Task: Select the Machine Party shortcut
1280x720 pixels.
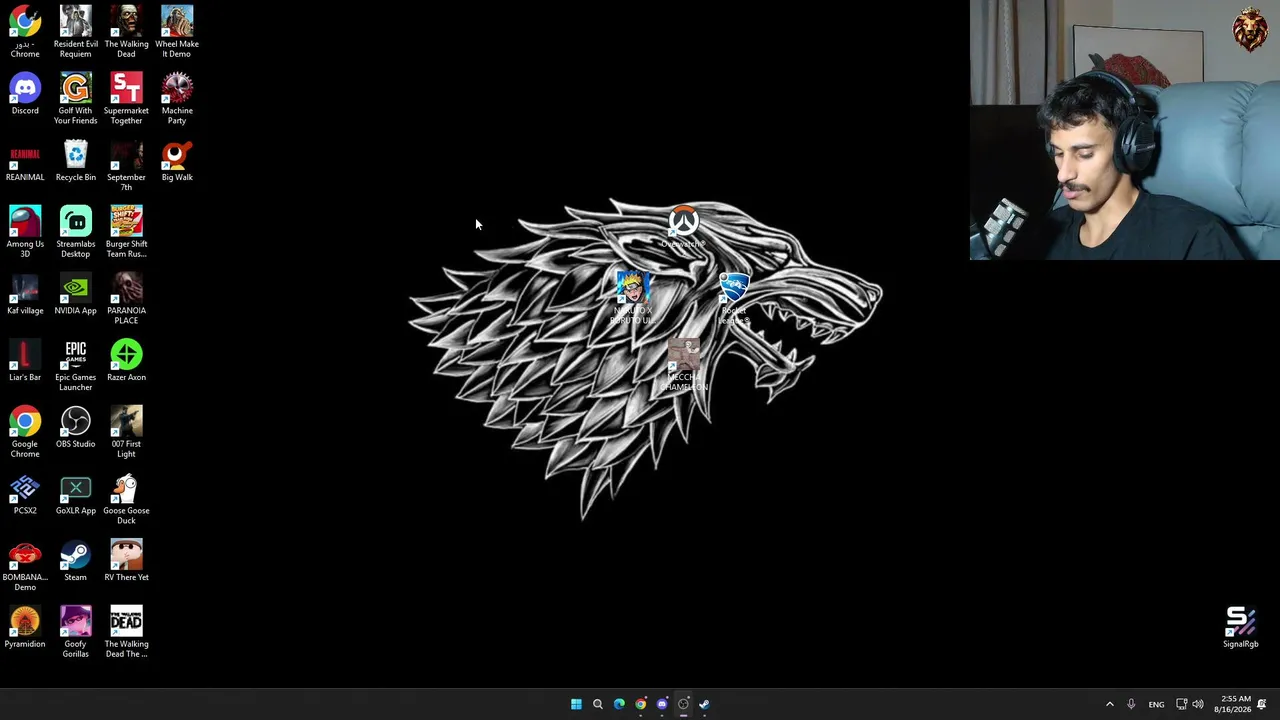Action: (x=177, y=99)
